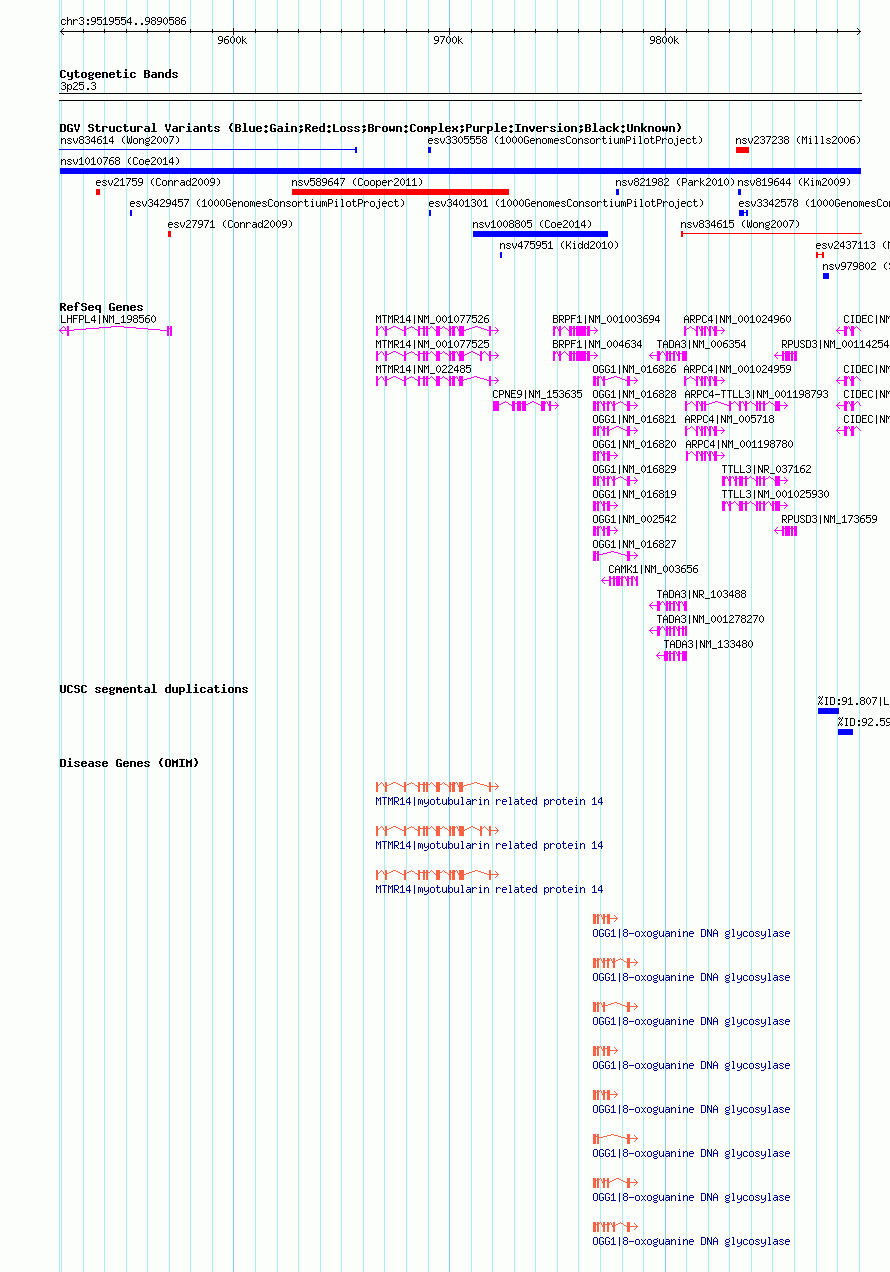This screenshot has height=1272, width=890.
Task: Click segmental duplication bar labeled %ID:91.807
Action: (x=828, y=711)
